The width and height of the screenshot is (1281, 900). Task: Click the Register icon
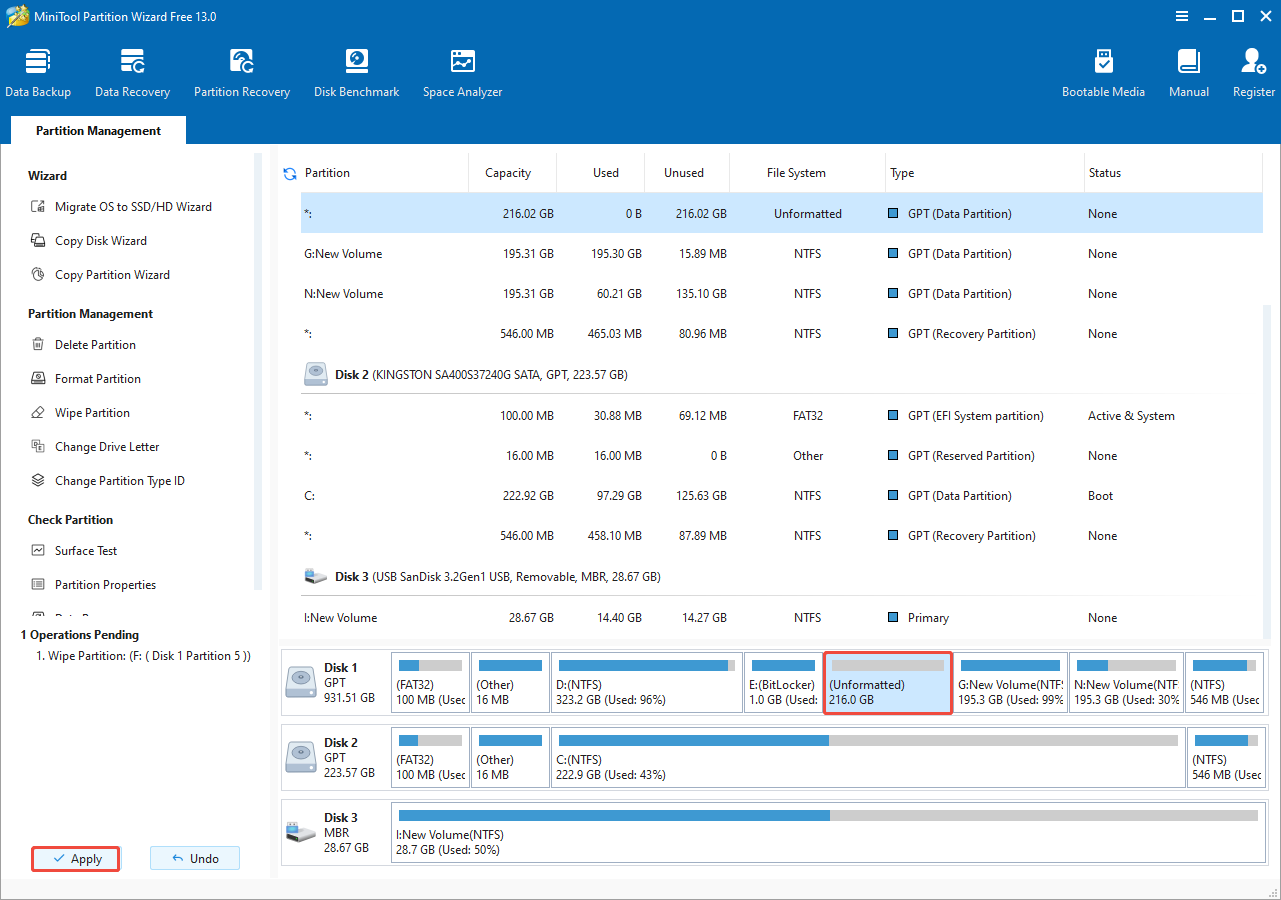coord(1252,70)
